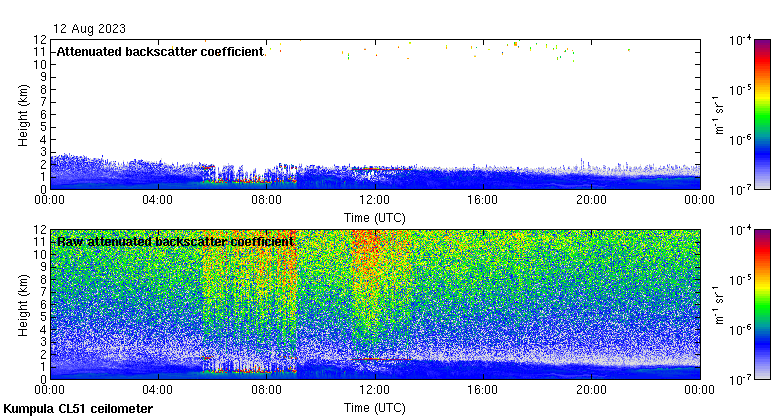Click the bottom plot's color scale bar
The width and height of the screenshot is (780, 420).
[x=762, y=305]
